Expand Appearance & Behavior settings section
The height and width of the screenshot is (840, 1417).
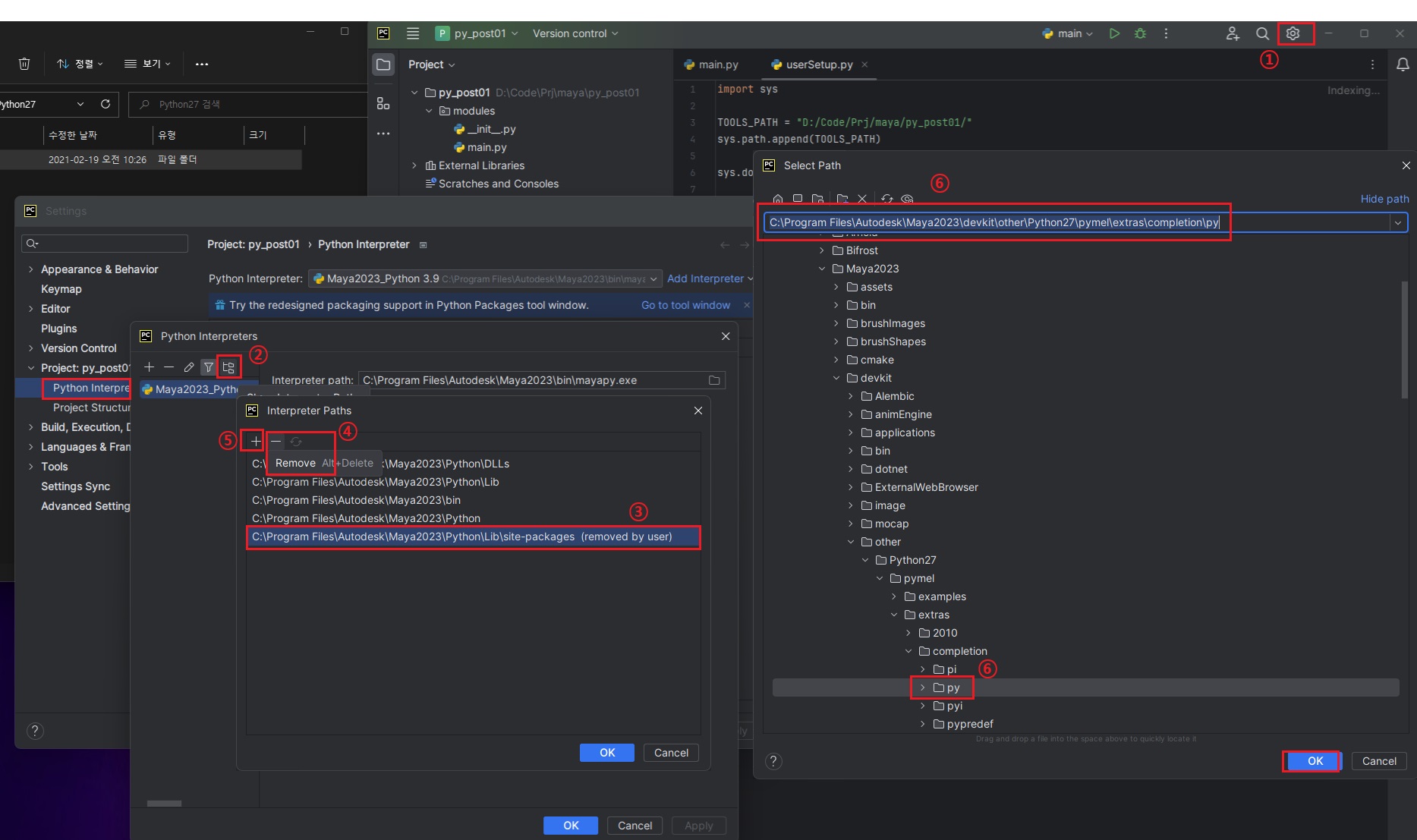[x=31, y=269]
